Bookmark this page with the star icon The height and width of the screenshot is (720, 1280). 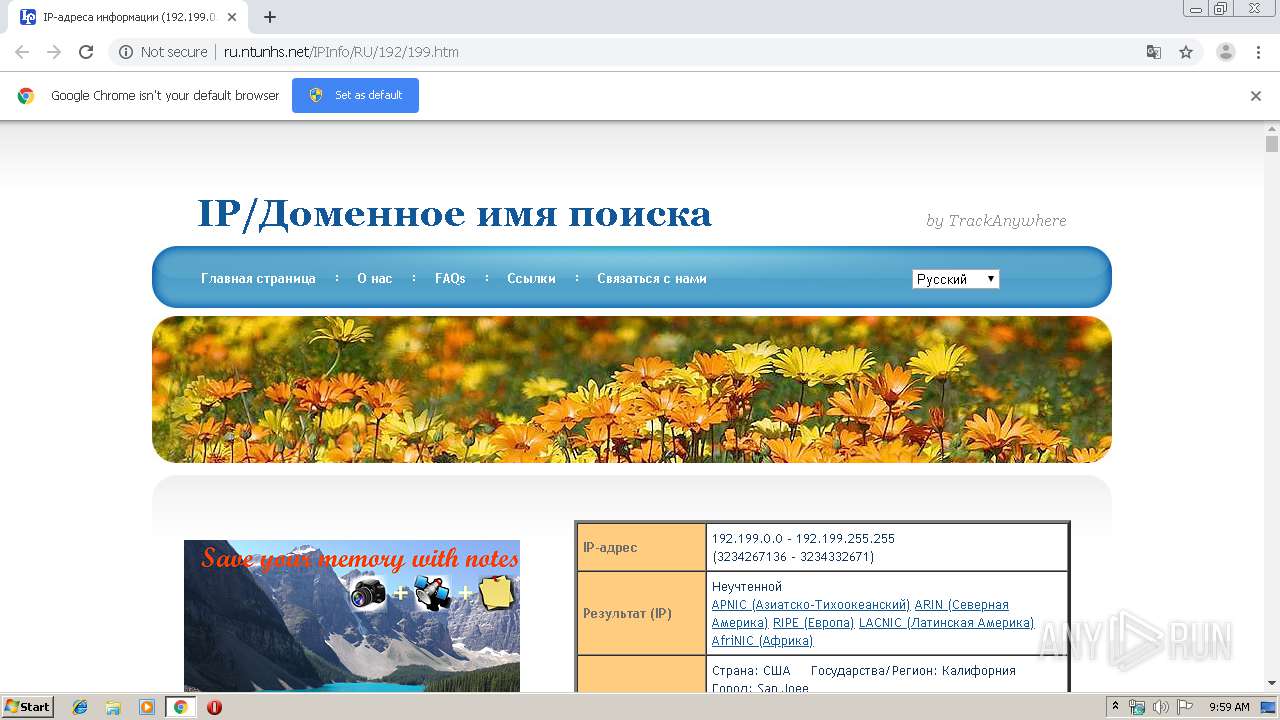1186,52
